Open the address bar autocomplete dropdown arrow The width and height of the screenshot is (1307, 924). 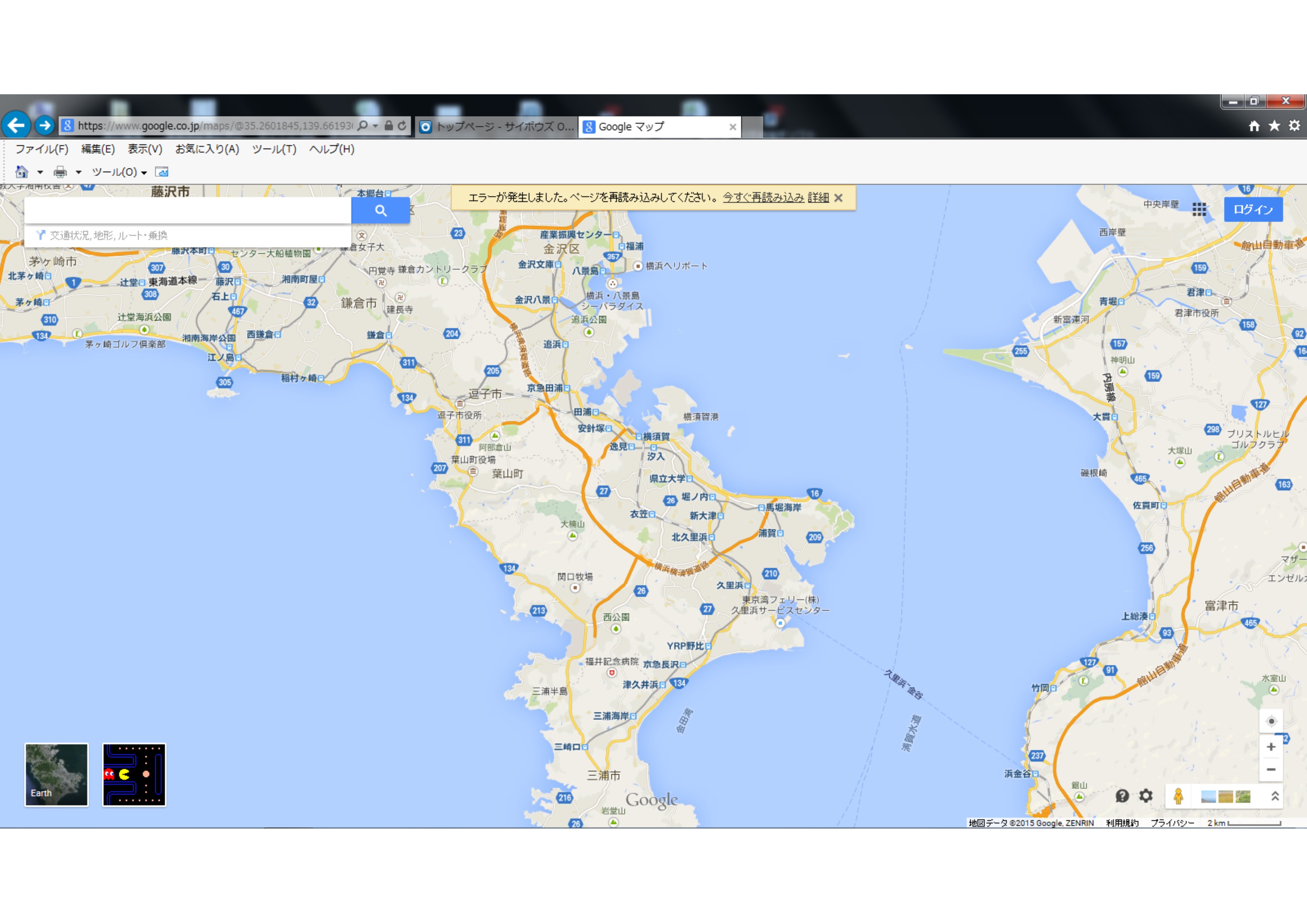tap(376, 126)
